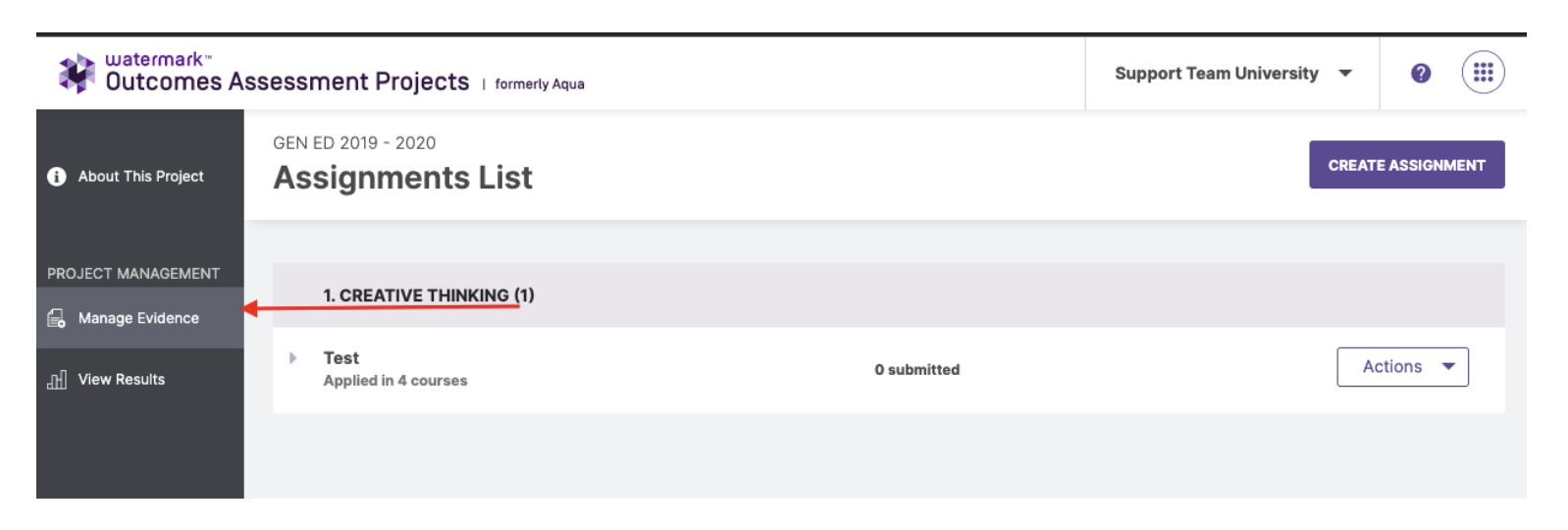Open About This Project in the sidebar
Screen dimensions: 1568x530
140,177
